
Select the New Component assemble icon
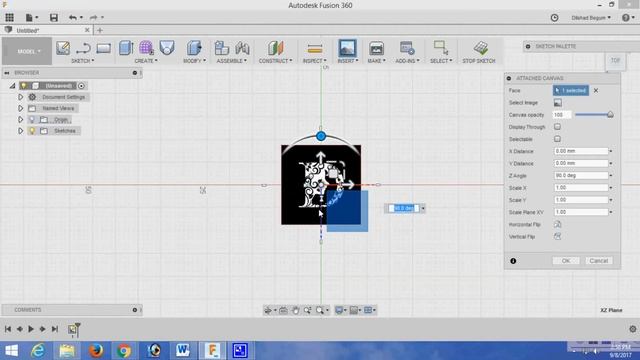click(222, 48)
